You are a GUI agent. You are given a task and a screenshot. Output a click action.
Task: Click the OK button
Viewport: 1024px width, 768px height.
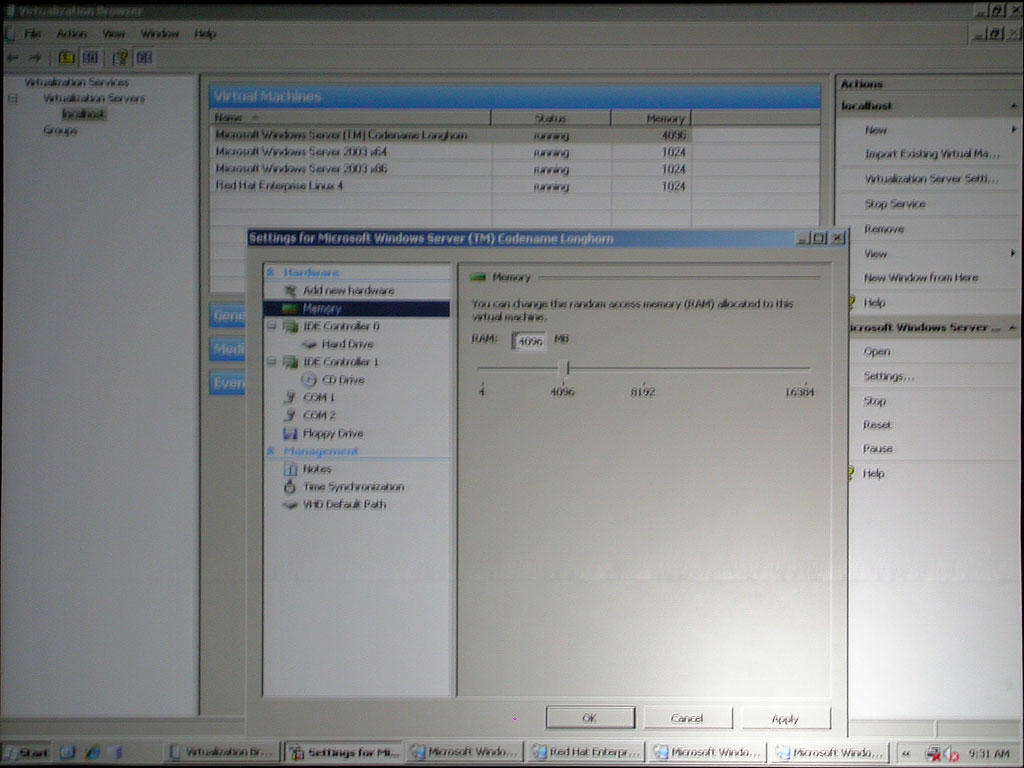point(590,718)
